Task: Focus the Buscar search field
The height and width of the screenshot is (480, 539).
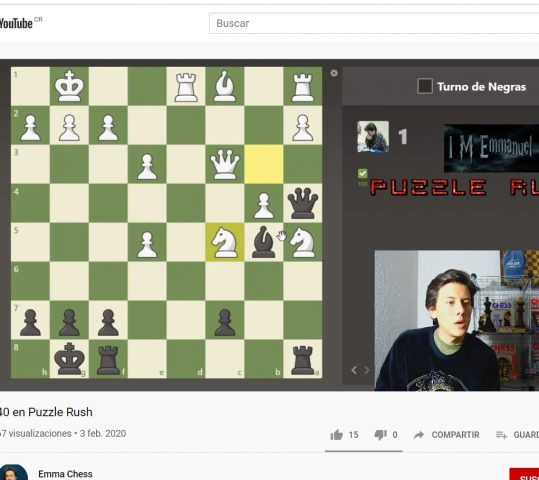Action: (374, 23)
